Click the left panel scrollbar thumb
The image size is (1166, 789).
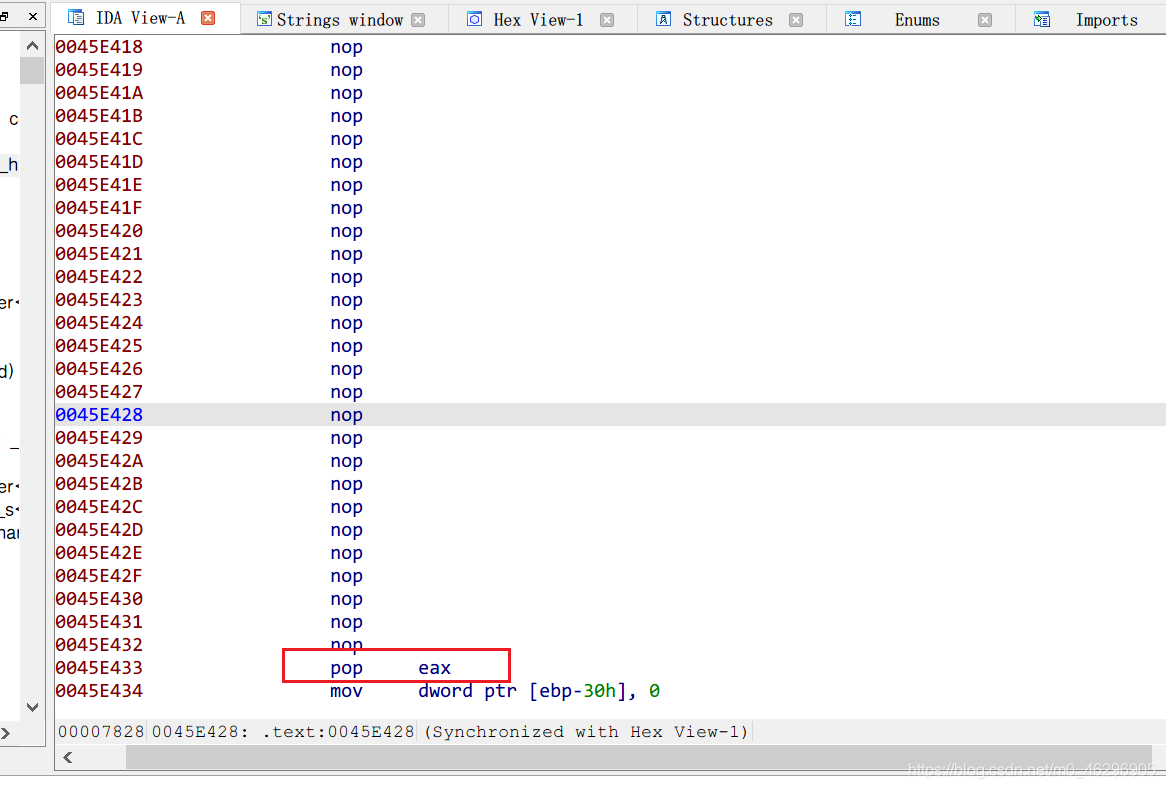pyautogui.click(x=32, y=71)
